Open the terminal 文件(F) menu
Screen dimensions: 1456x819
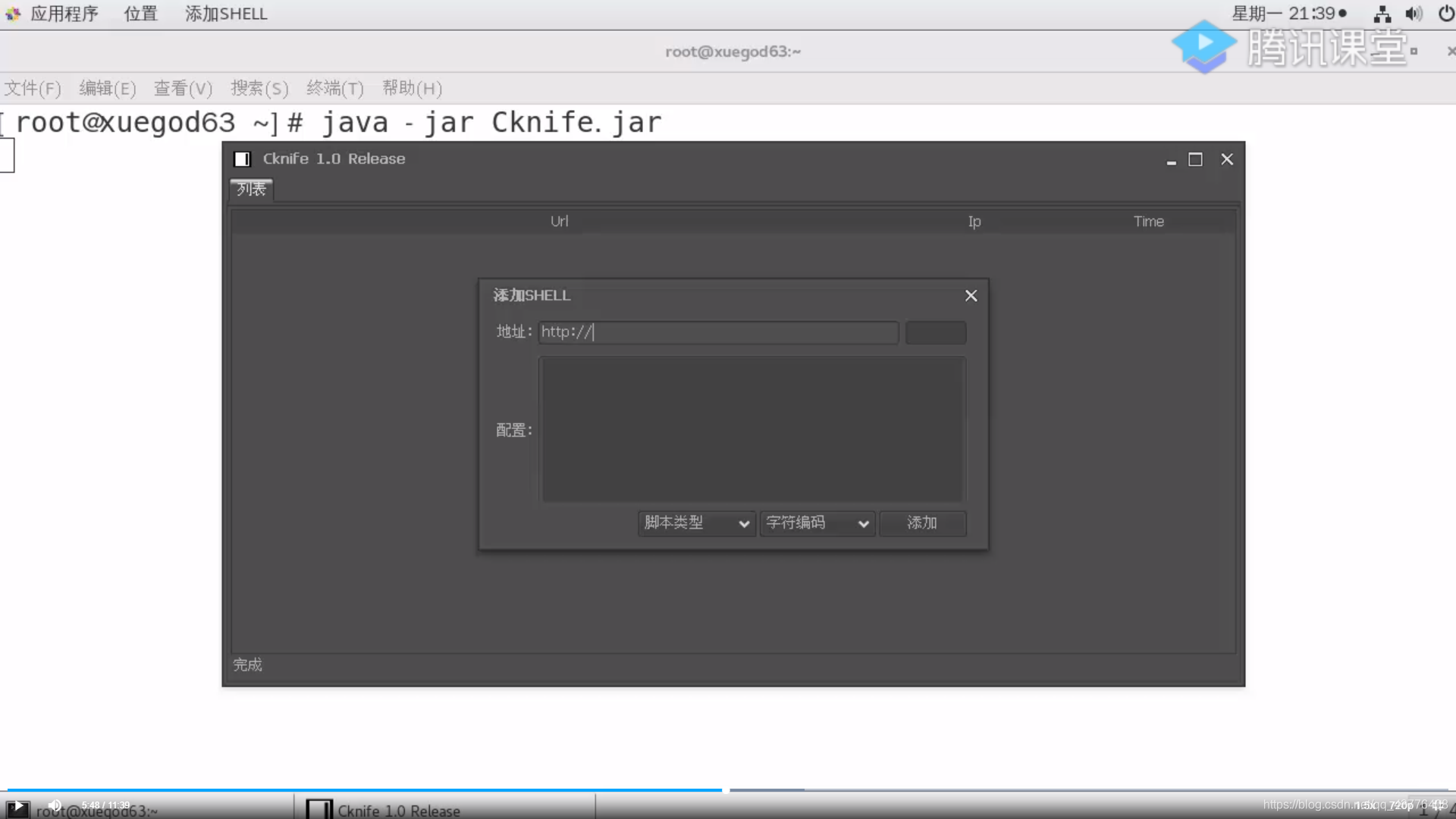(x=33, y=88)
